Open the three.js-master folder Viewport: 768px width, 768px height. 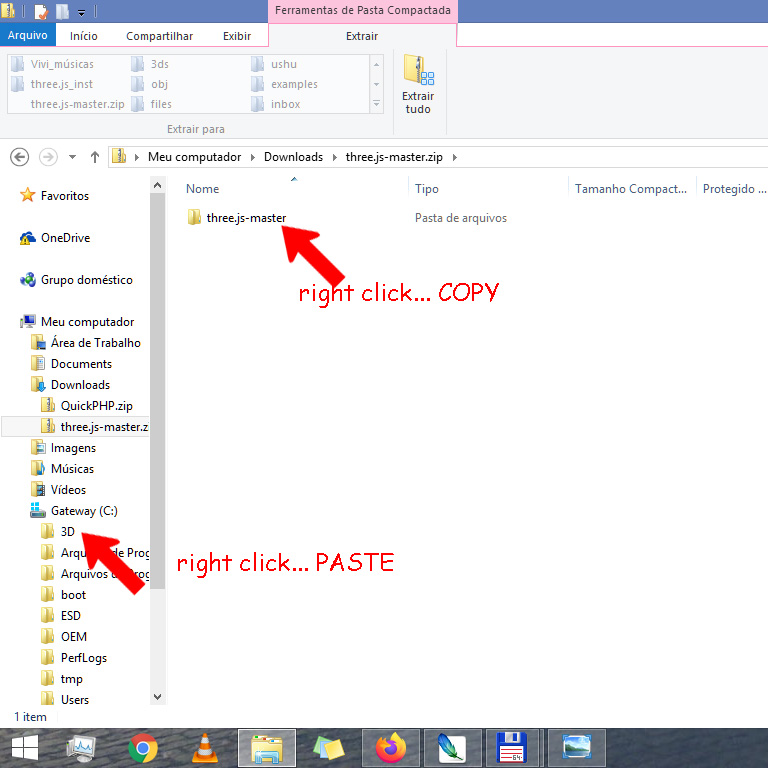pos(245,218)
